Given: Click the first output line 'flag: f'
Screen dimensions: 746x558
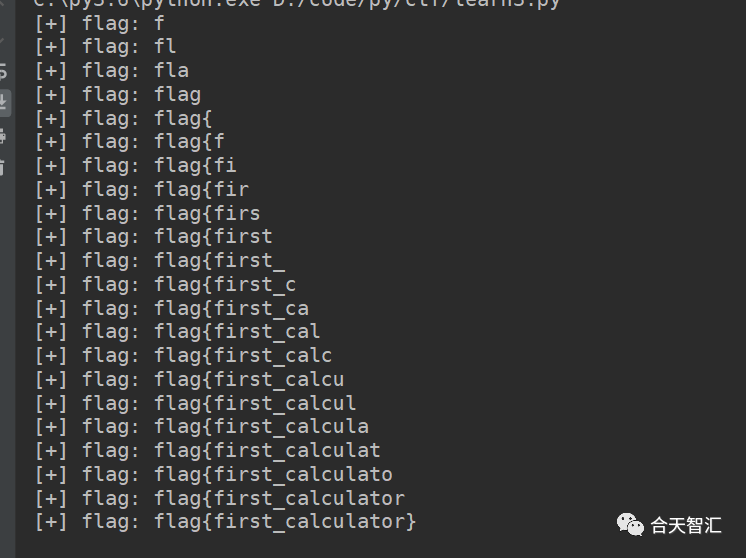Looking at the screenshot, I should click(x=100, y=23).
